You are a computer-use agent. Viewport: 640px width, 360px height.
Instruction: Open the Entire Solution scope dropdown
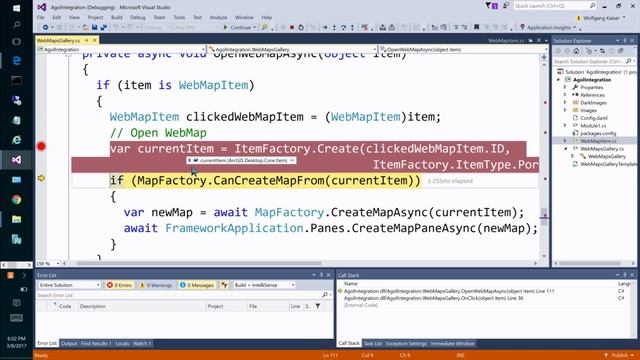point(69,285)
